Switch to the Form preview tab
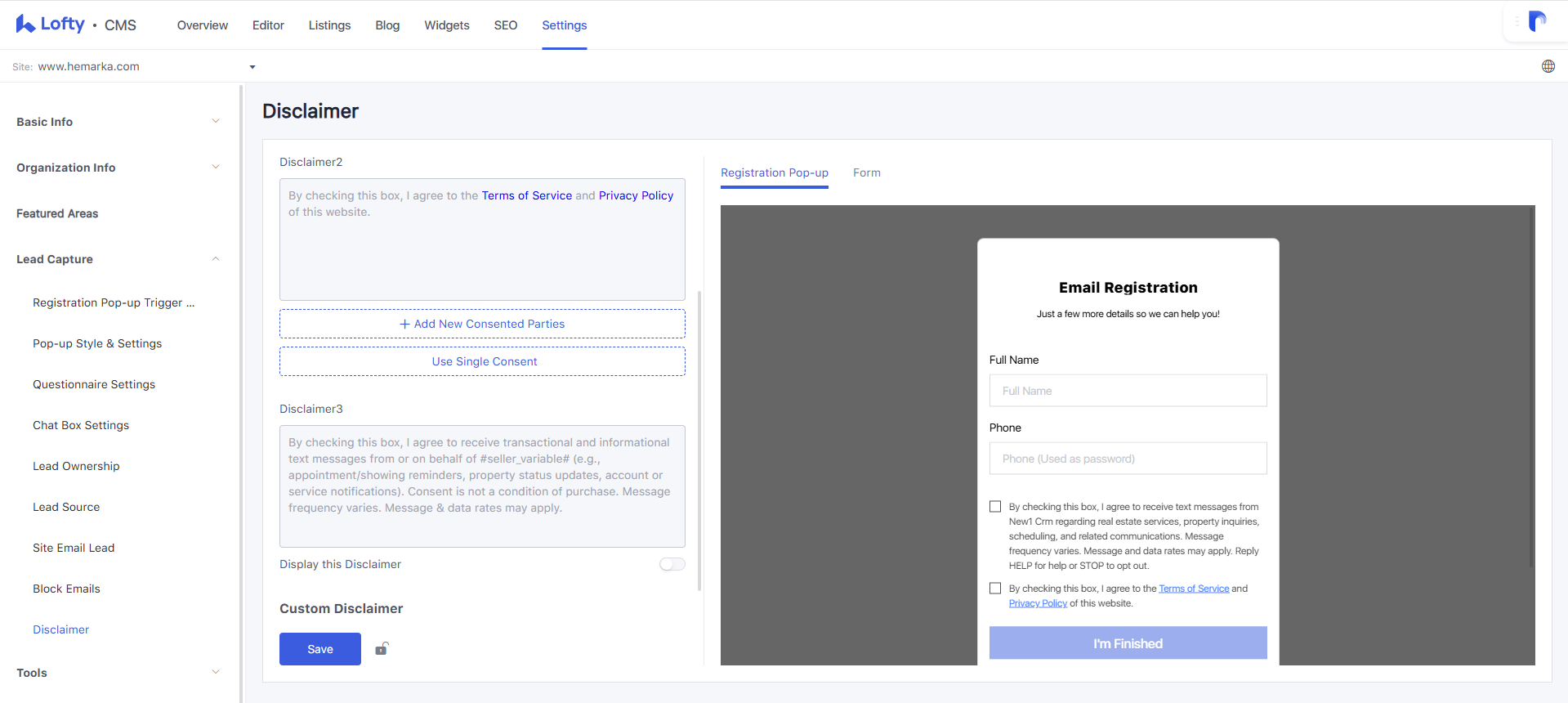Viewport: 1568px width, 703px height. tap(867, 172)
